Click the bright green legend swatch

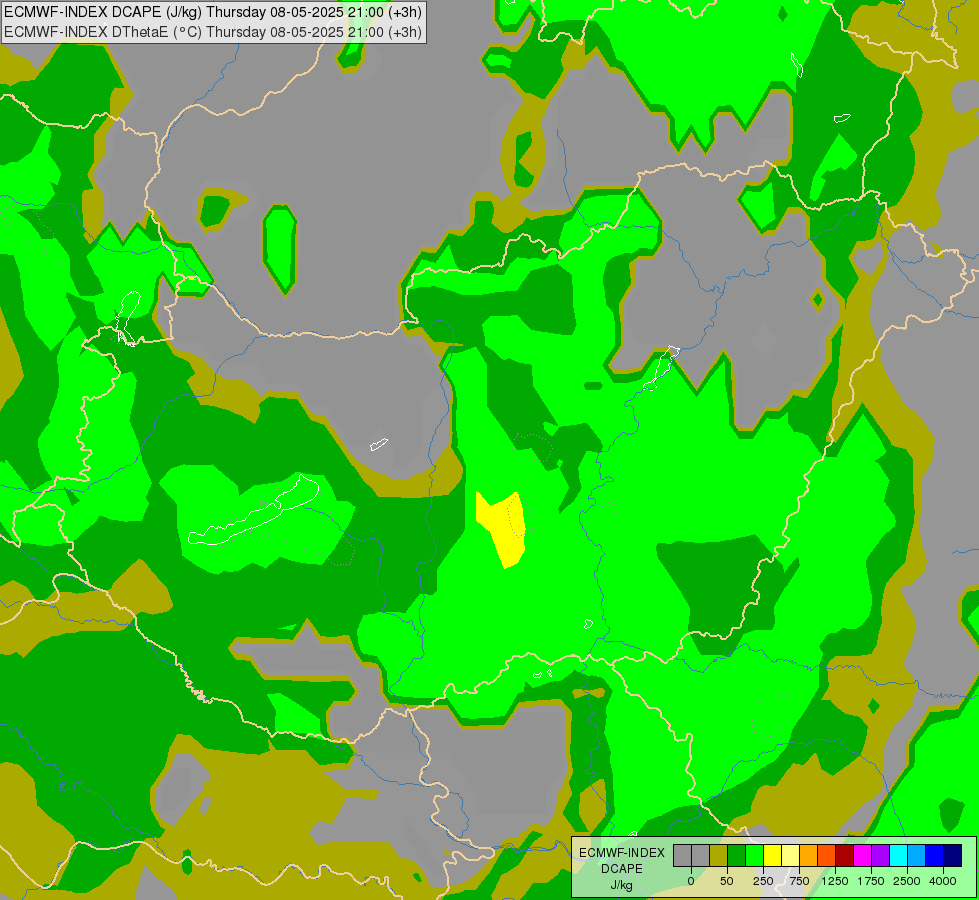point(755,856)
